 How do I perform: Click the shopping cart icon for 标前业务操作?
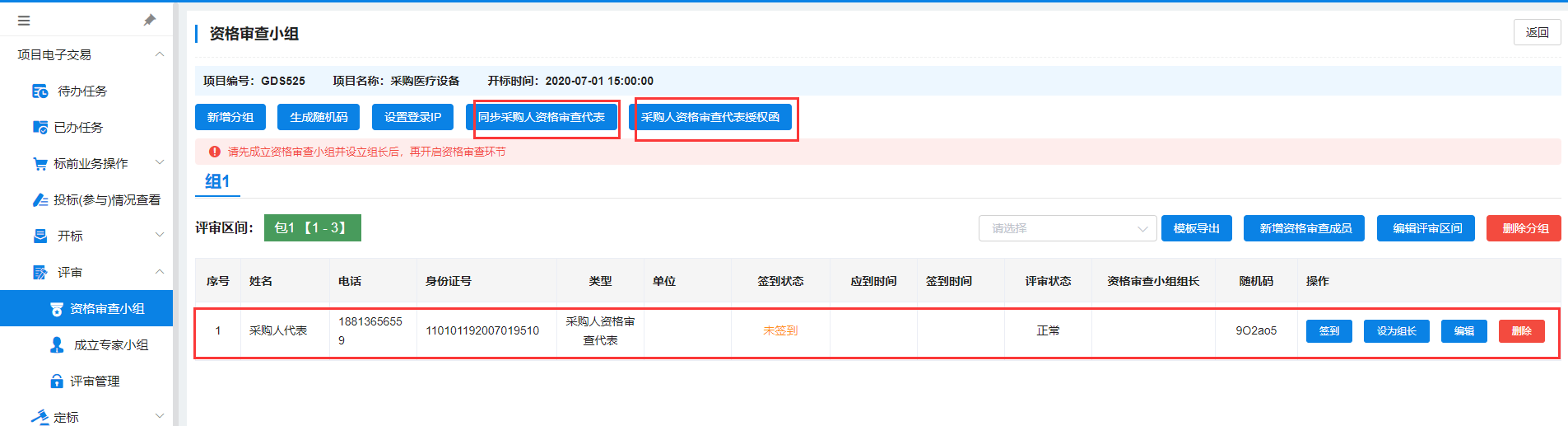coord(40,164)
